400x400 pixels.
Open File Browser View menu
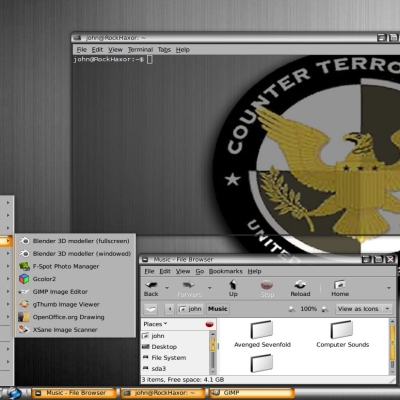click(x=183, y=271)
